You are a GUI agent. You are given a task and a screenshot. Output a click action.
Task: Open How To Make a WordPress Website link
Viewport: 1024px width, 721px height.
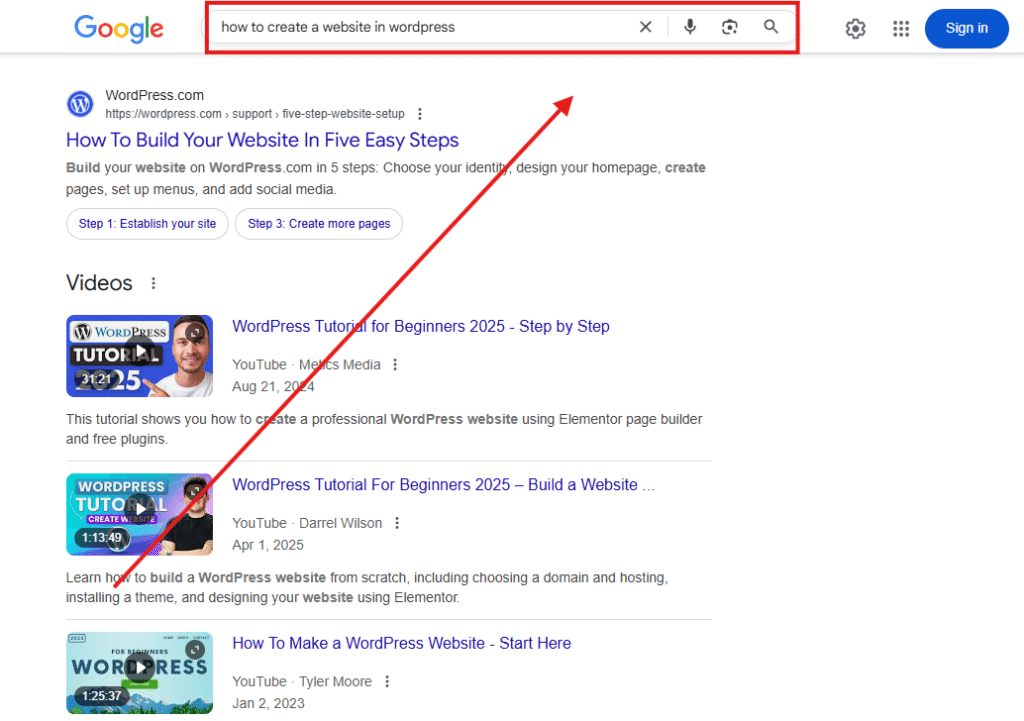click(x=402, y=643)
